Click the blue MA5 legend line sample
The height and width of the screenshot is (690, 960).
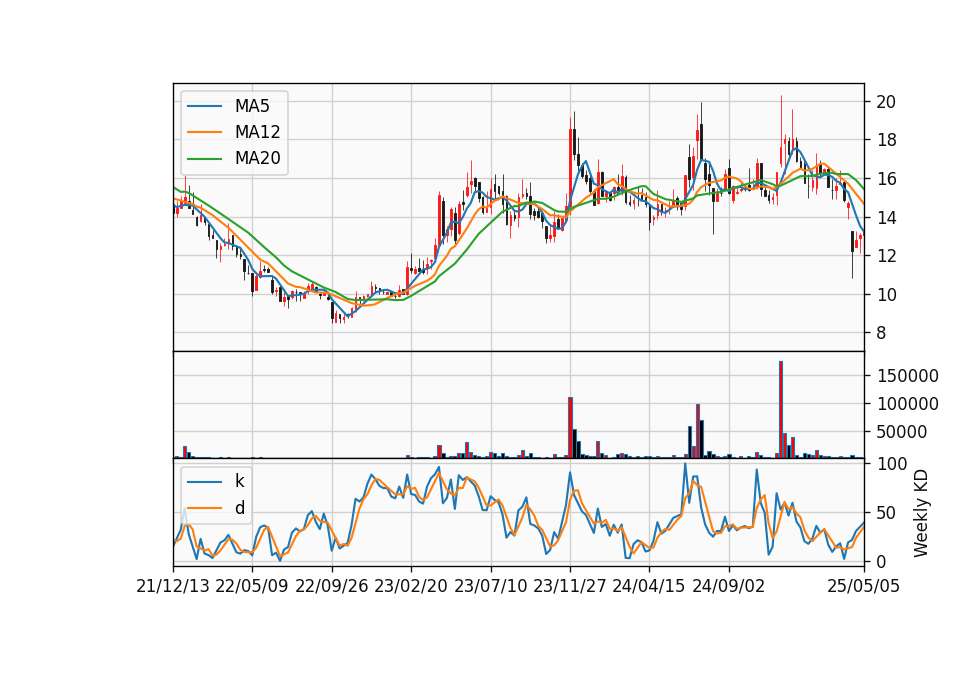tap(204, 107)
